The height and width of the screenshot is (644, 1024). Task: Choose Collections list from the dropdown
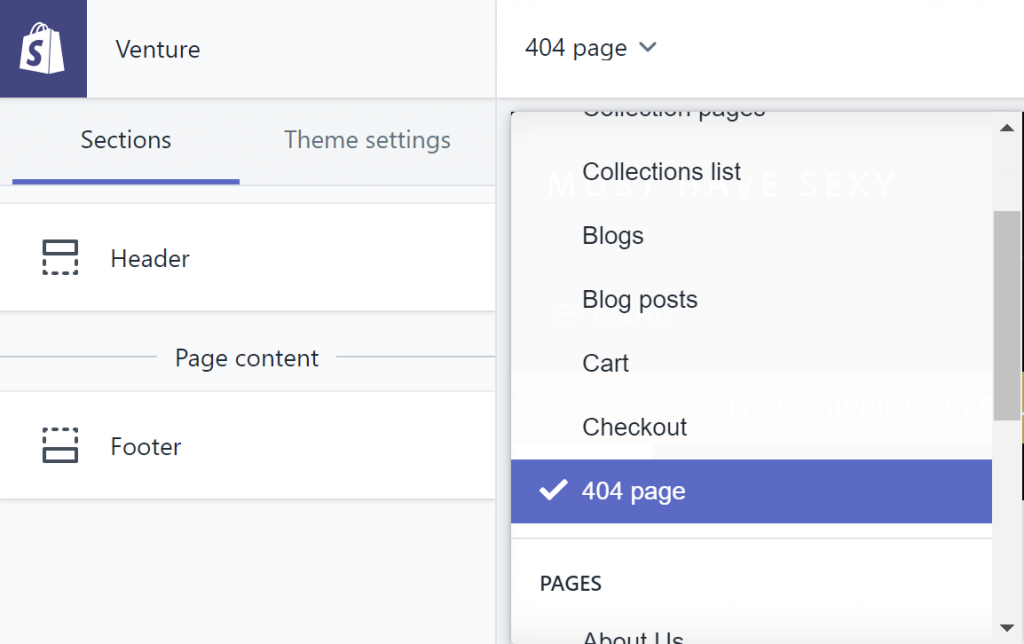(x=661, y=172)
